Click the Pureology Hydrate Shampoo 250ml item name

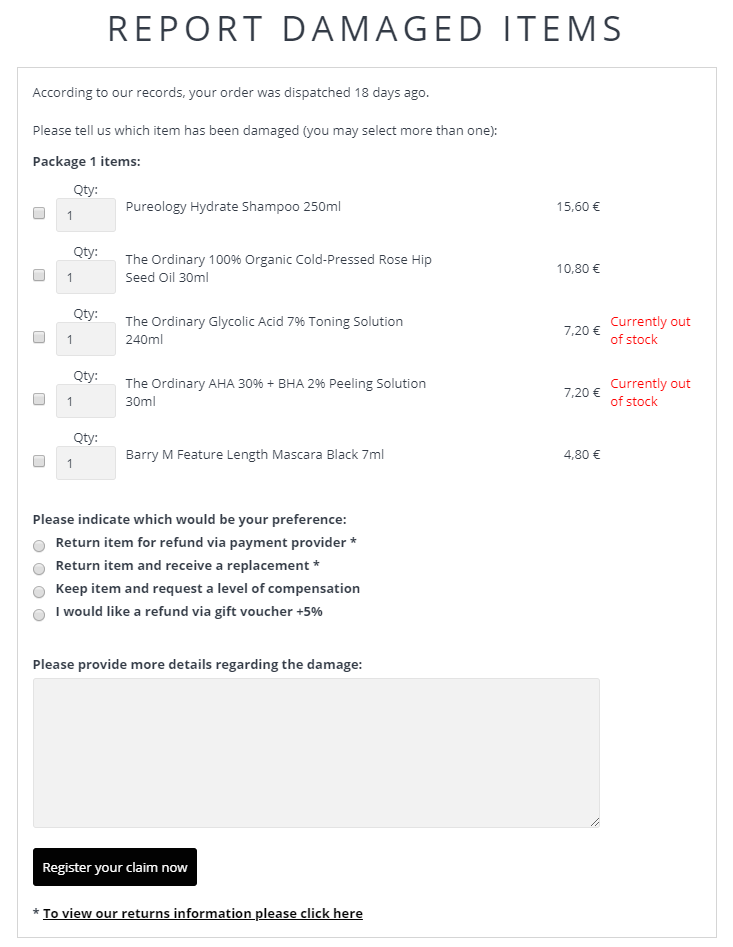pos(233,207)
